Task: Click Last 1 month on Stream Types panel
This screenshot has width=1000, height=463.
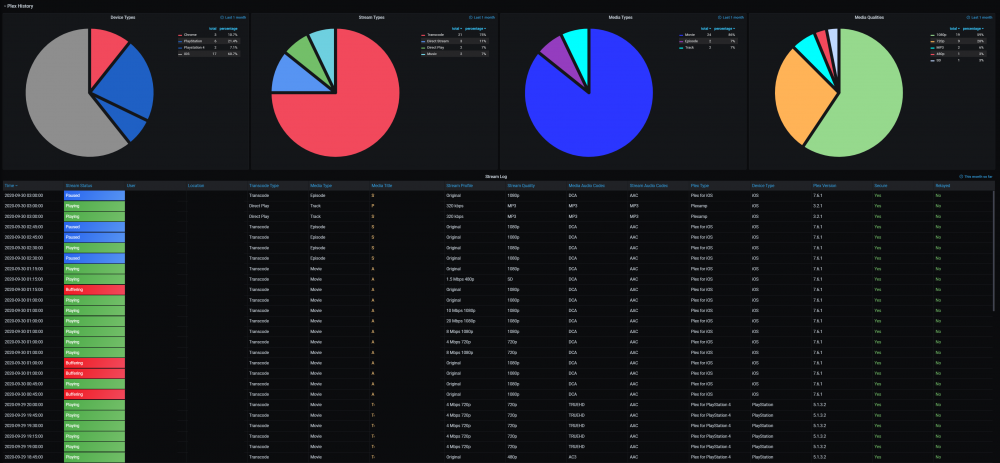Action: click(482, 18)
